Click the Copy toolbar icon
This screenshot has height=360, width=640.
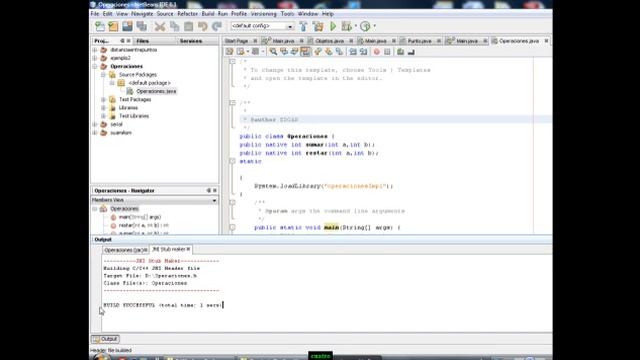tap(174, 27)
